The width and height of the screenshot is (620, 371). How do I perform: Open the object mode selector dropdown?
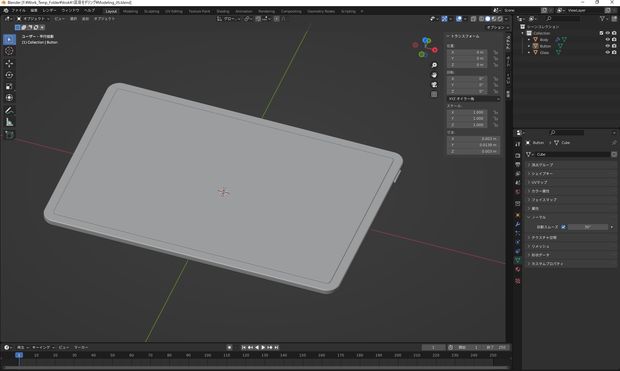pos(34,19)
